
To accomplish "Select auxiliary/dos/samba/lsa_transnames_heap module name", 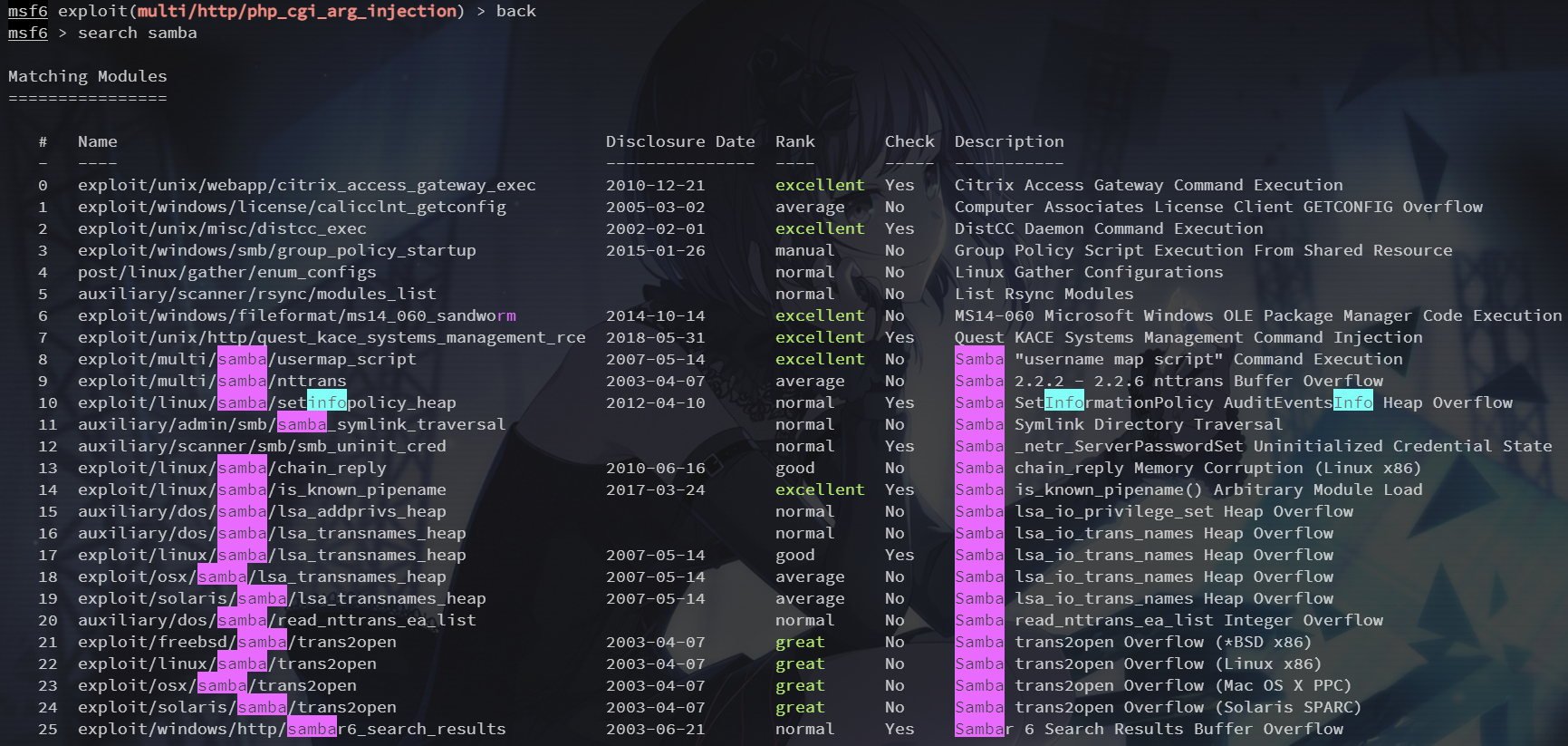I will 272,533.
